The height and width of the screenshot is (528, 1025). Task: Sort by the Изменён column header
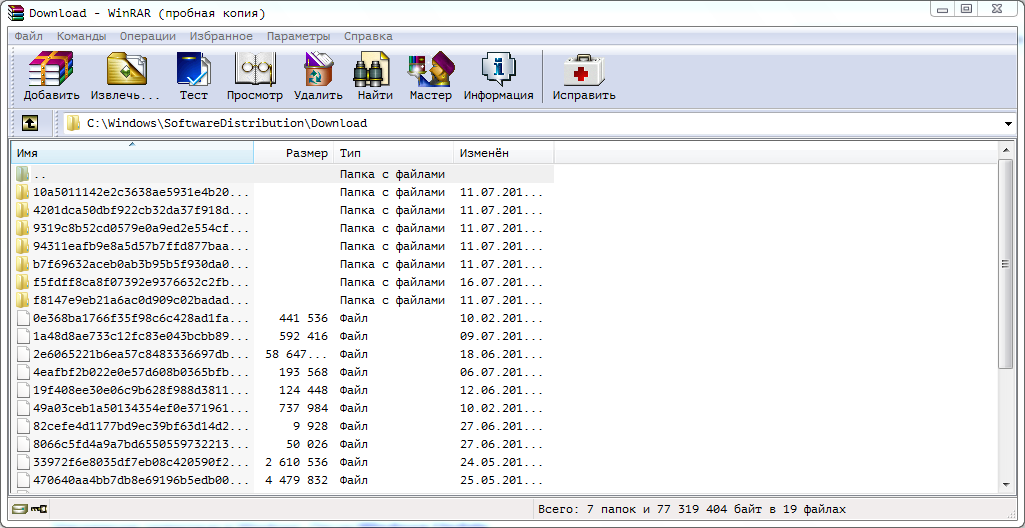click(503, 153)
